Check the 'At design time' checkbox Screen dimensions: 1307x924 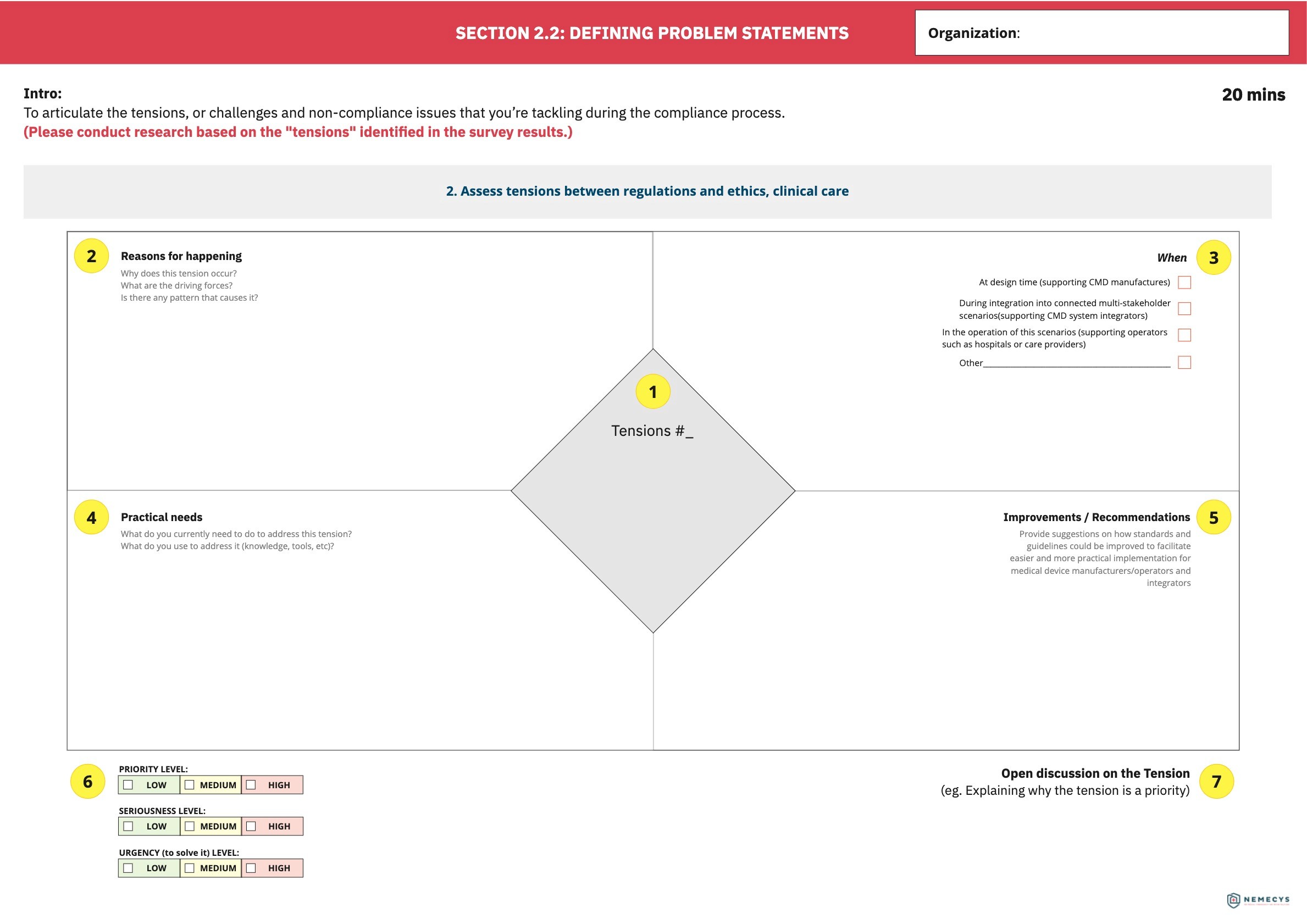pos(1184,283)
